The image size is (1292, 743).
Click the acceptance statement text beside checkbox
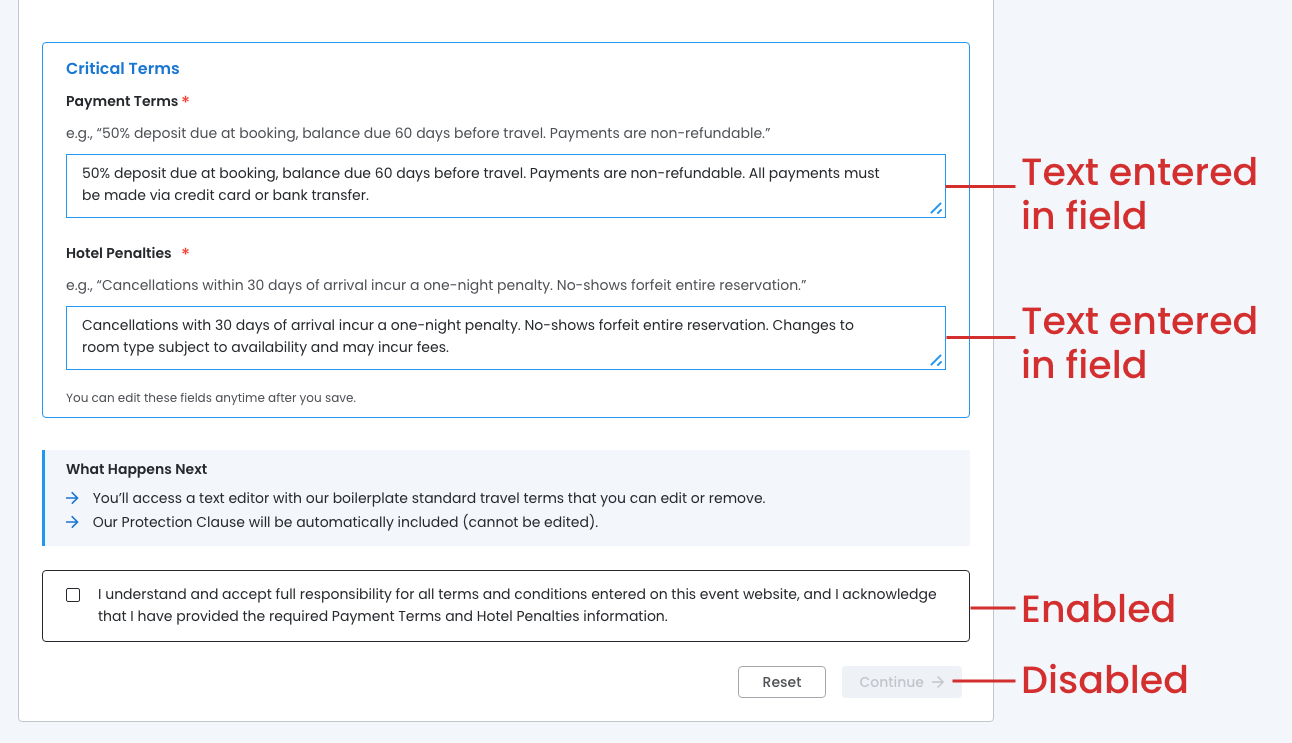(516, 605)
